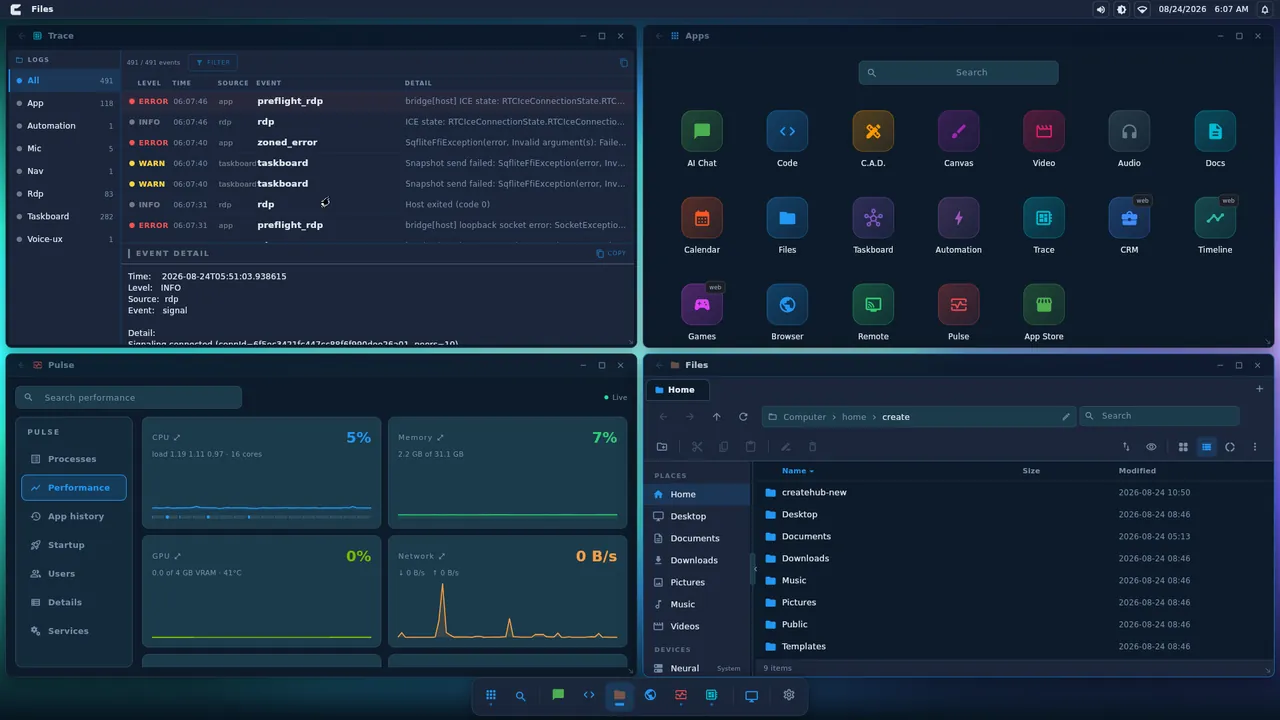This screenshot has height=720, width=1280.
Task: Sort files by the Name column header
Action: coord(797,471)
